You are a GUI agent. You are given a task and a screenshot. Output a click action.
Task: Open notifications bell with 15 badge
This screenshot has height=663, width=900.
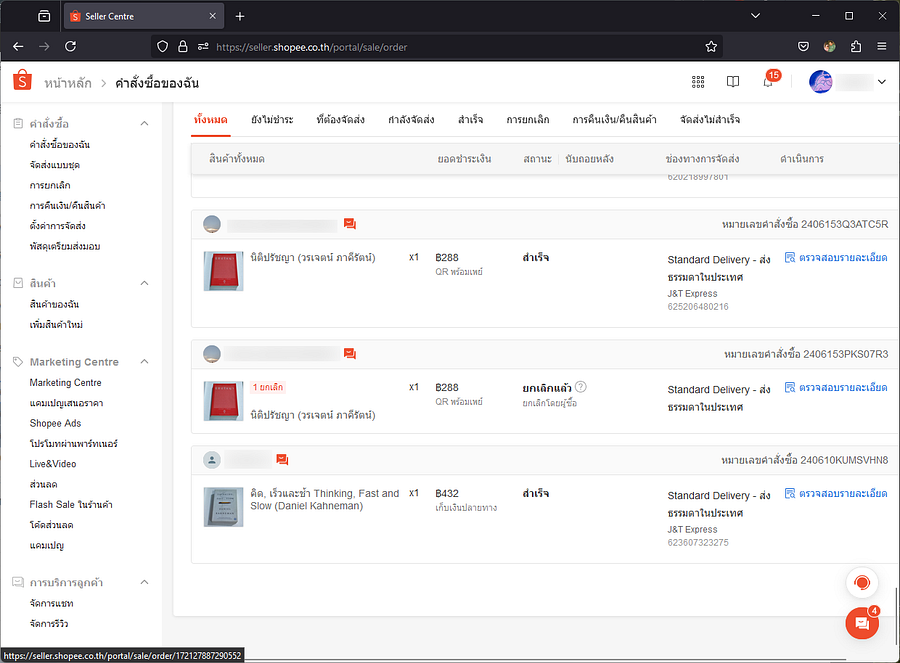coord(768,82)
